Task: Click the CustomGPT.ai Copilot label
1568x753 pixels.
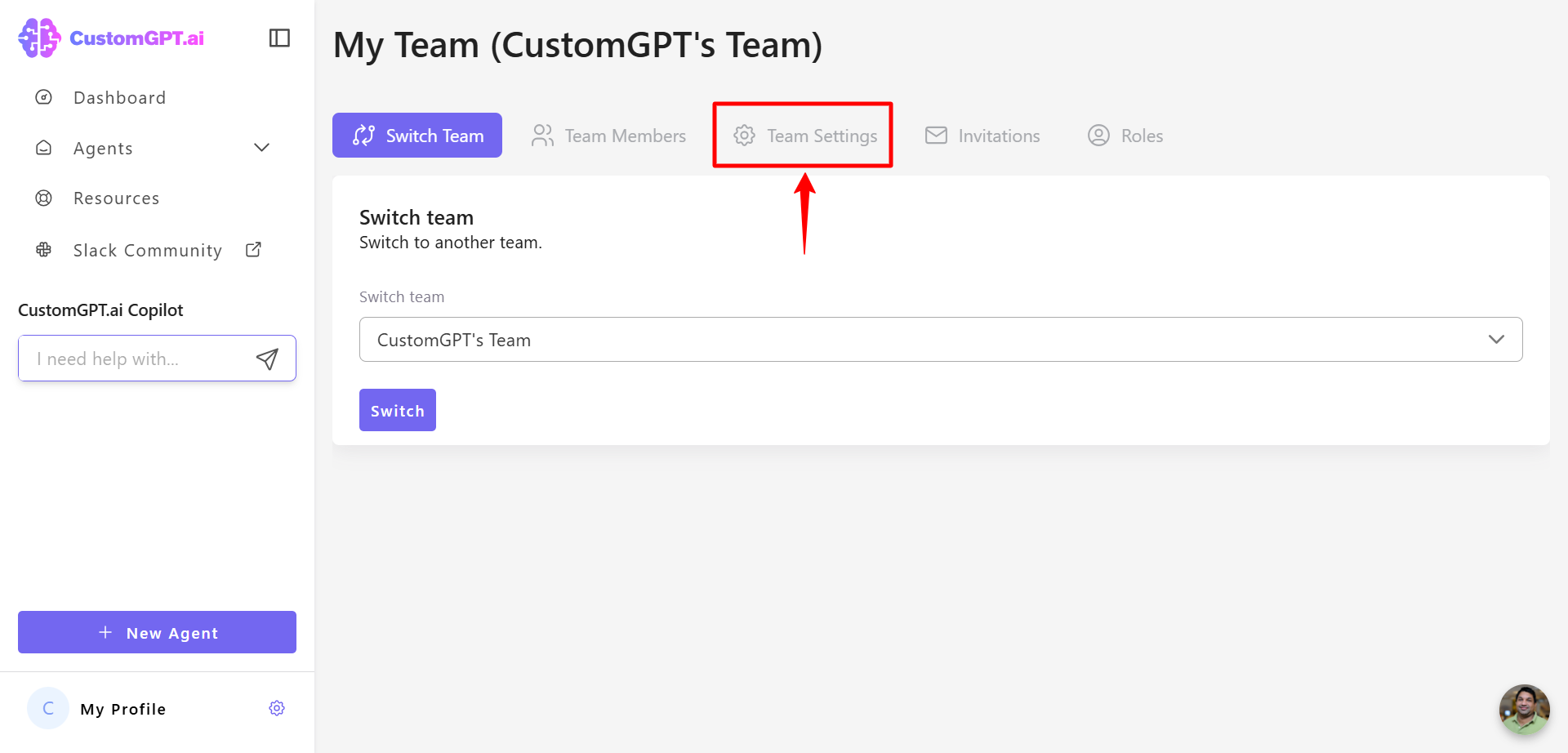Action: click(x=100, y=310)
